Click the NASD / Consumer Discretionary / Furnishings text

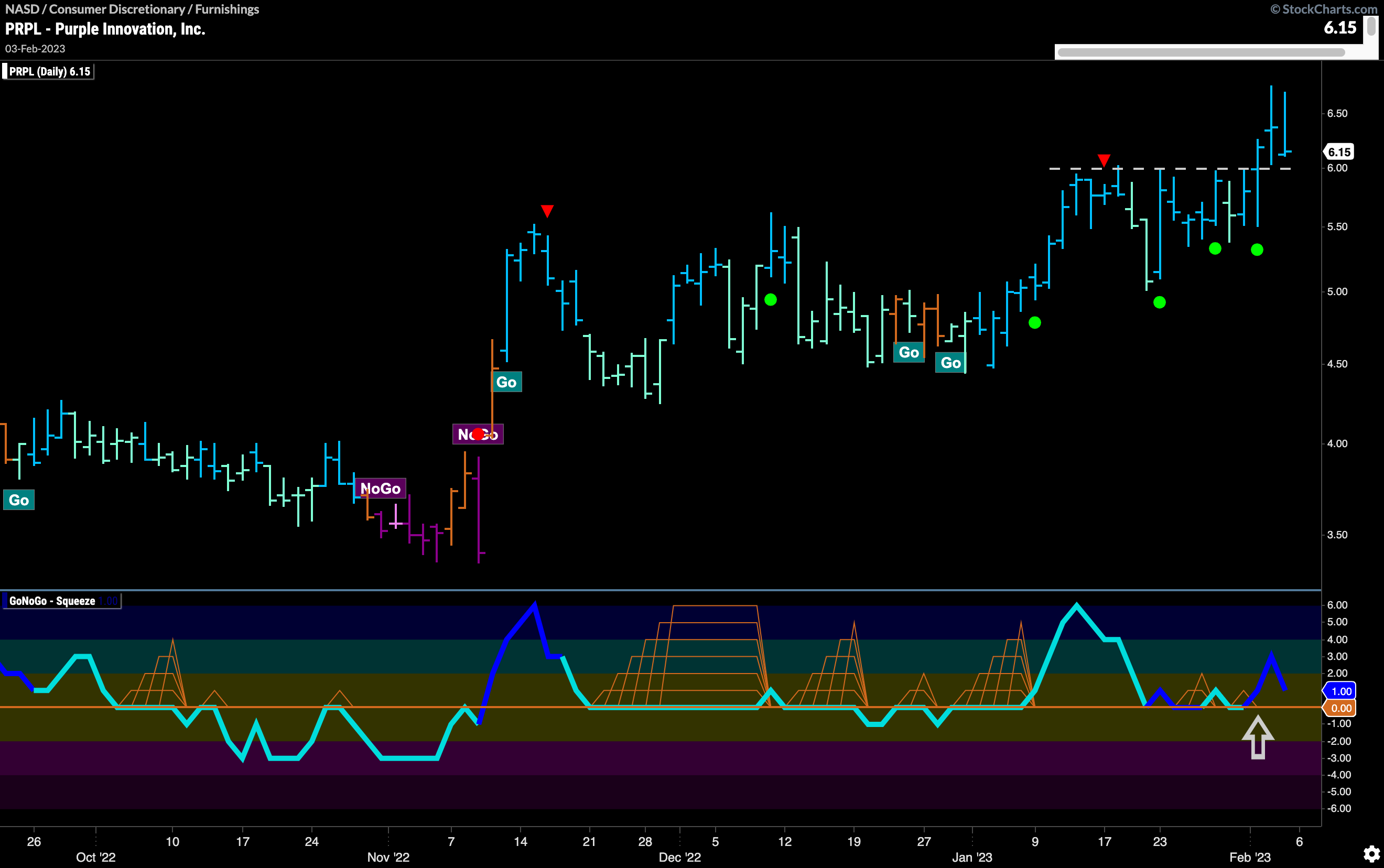pyautogui.click(x=132, y=9)
